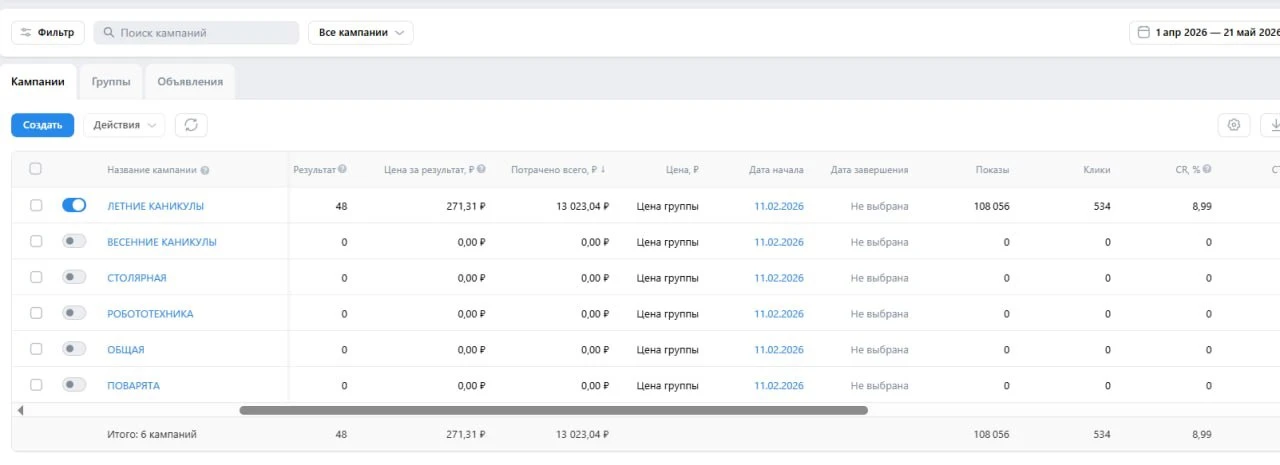This screenshot has width=1280, height=465.
Task: Disable the ЛЕТНИЕ КАНИКУЛЫ campaign switch
Action: (74, 205)
